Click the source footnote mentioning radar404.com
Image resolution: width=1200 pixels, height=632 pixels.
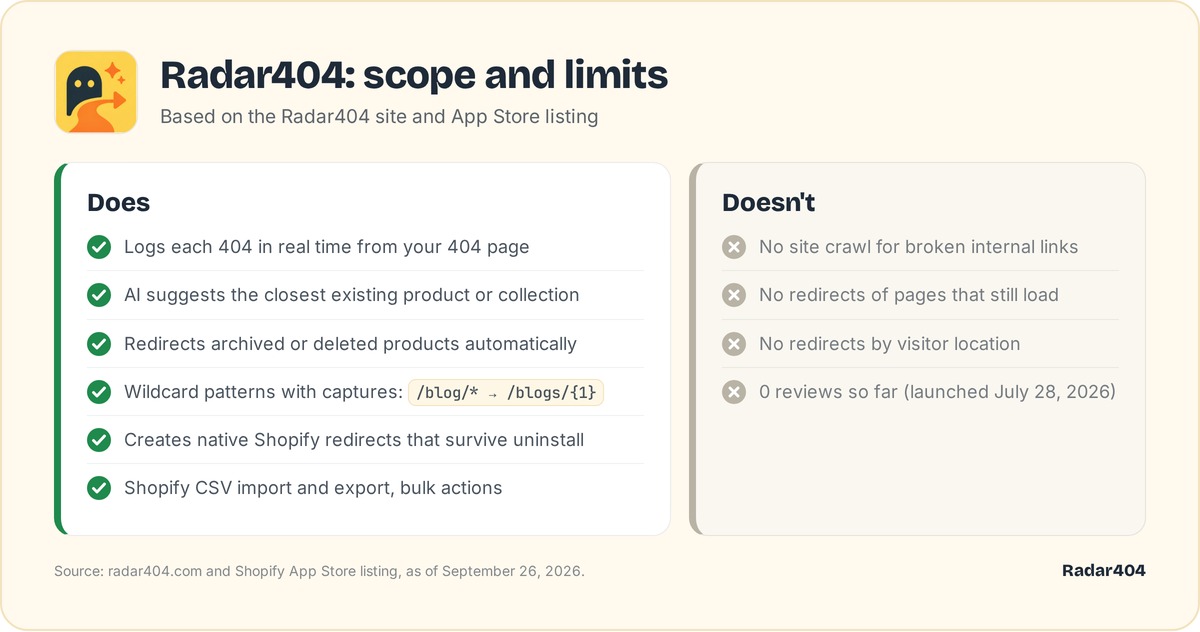coord(320,571)
